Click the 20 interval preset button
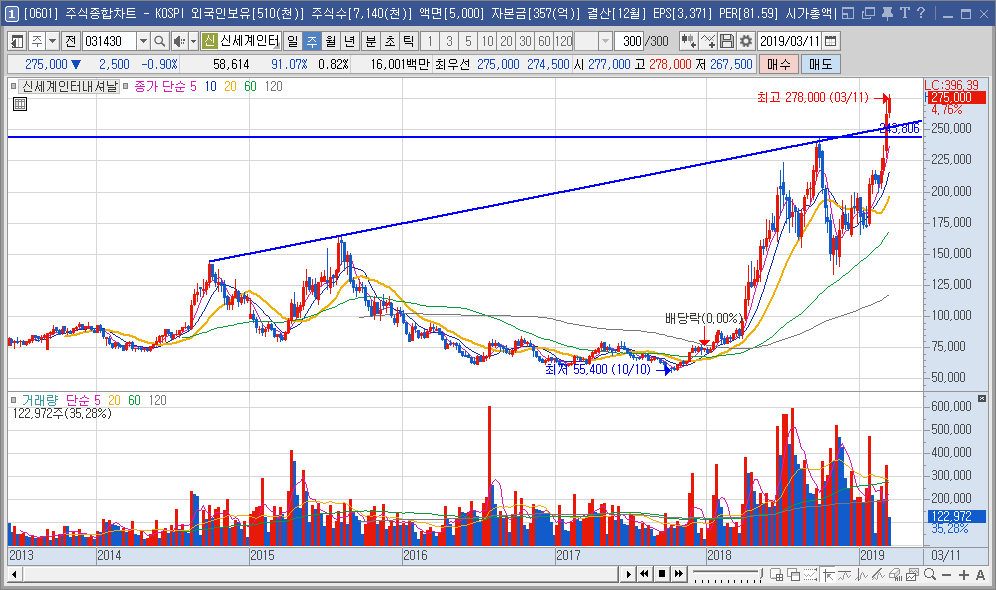 click(x=506, y=41)
